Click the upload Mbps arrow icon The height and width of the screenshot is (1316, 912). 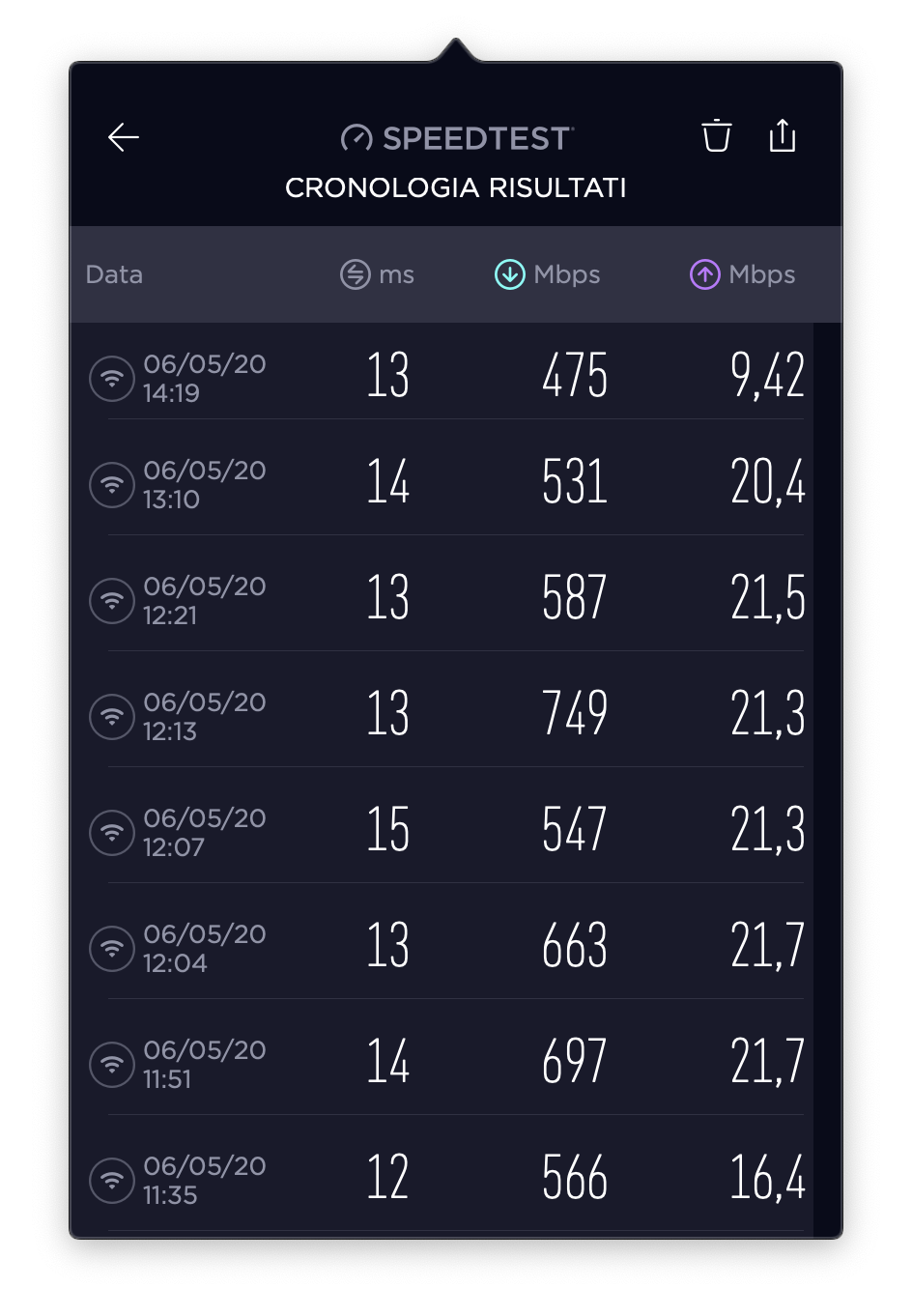point(704,274)
